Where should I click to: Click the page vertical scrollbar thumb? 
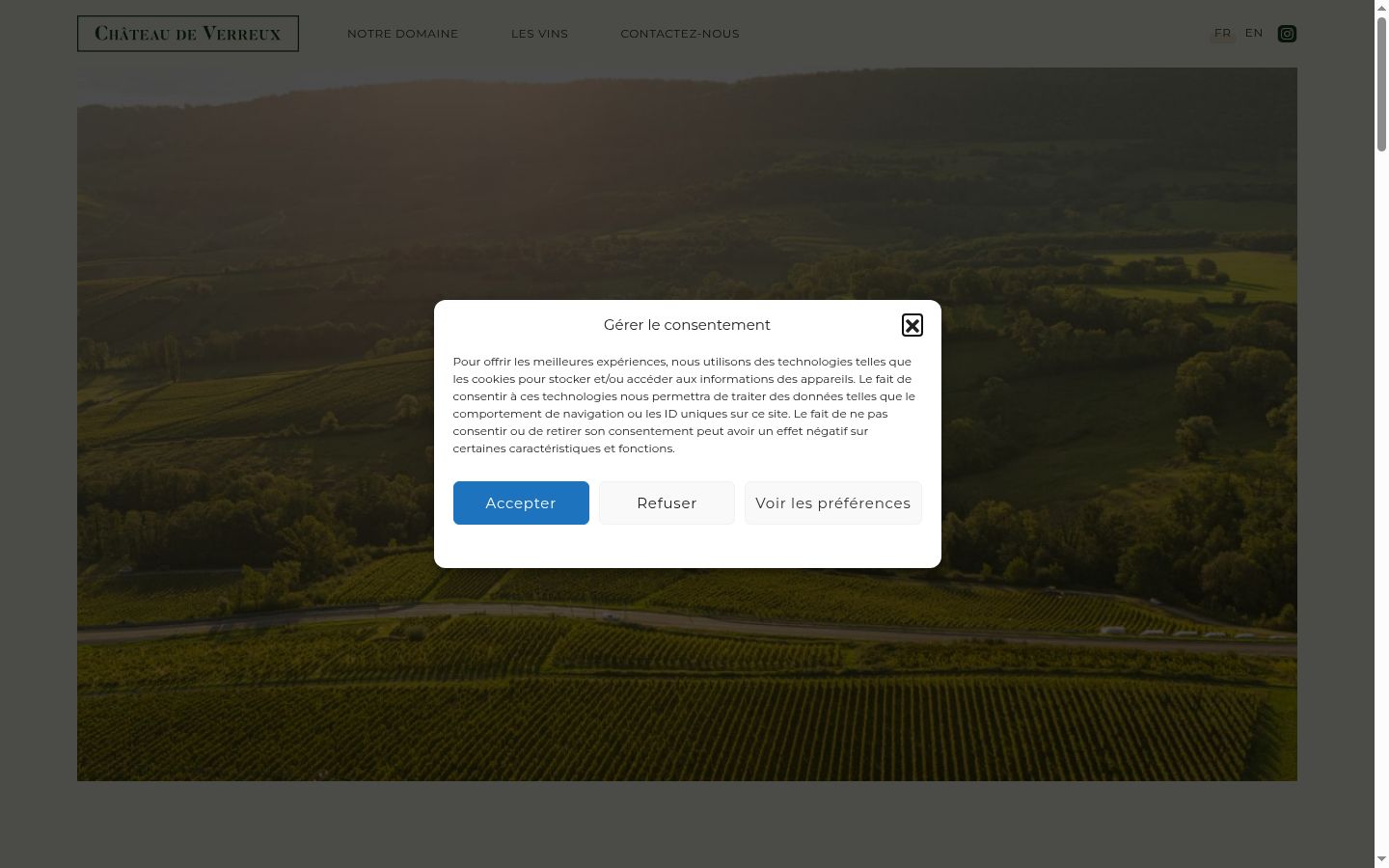1381,84
